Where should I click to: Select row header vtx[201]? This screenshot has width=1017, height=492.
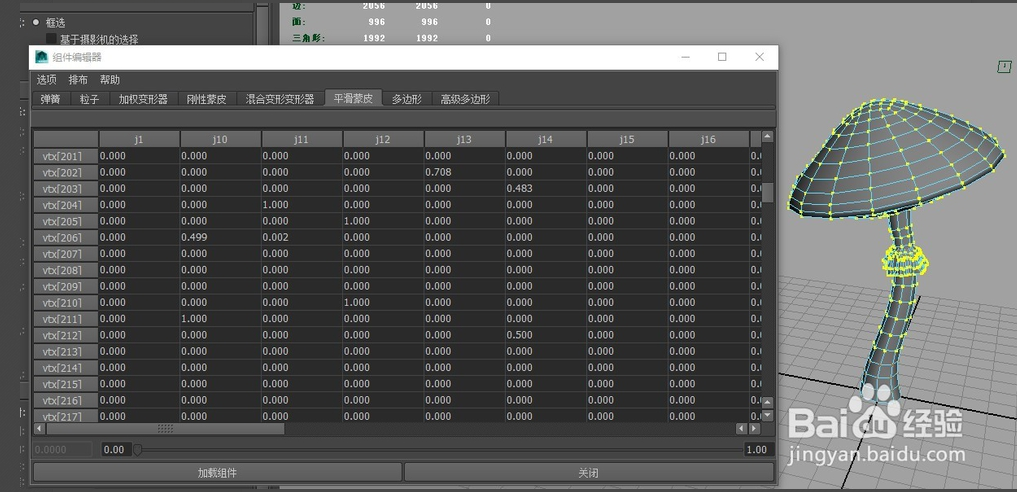[66, 156]
